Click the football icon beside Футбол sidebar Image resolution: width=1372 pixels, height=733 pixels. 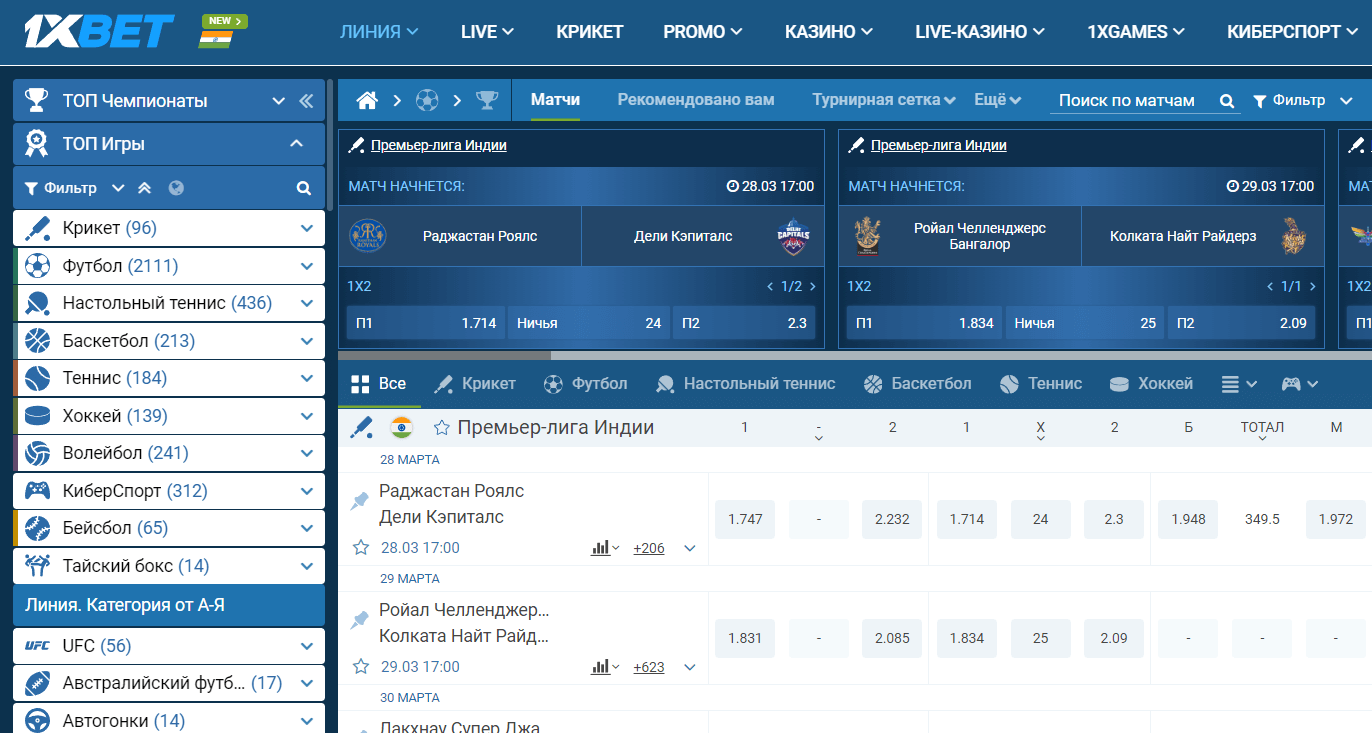click(x=37, y=266)
